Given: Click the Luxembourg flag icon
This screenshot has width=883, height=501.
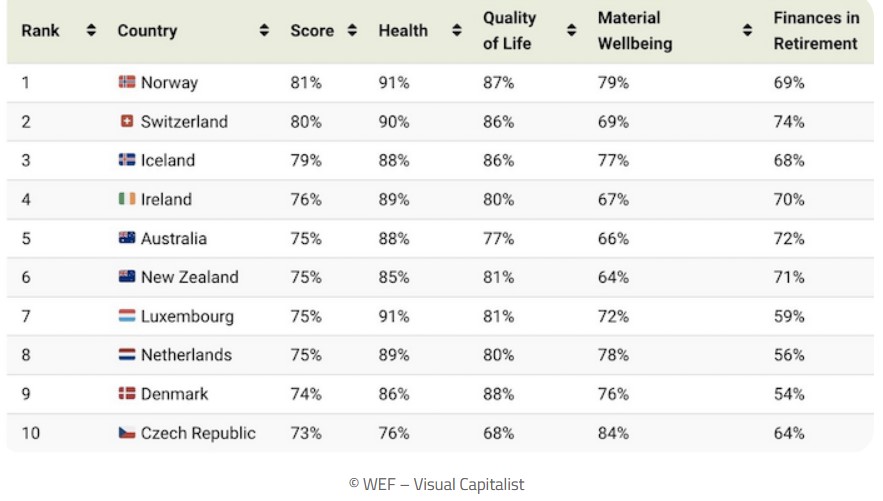Looking at the screenshot, I should [127, 316].
